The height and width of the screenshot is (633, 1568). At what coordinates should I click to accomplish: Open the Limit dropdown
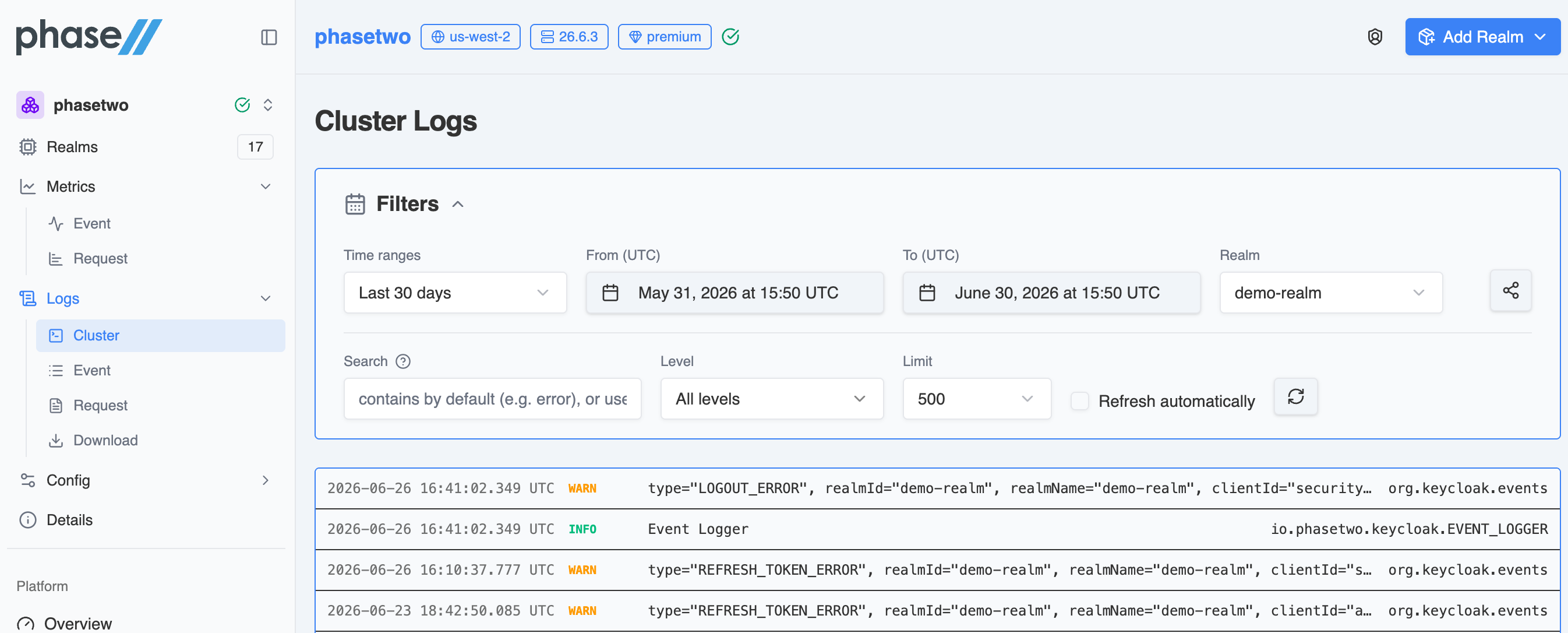[976, 399]
